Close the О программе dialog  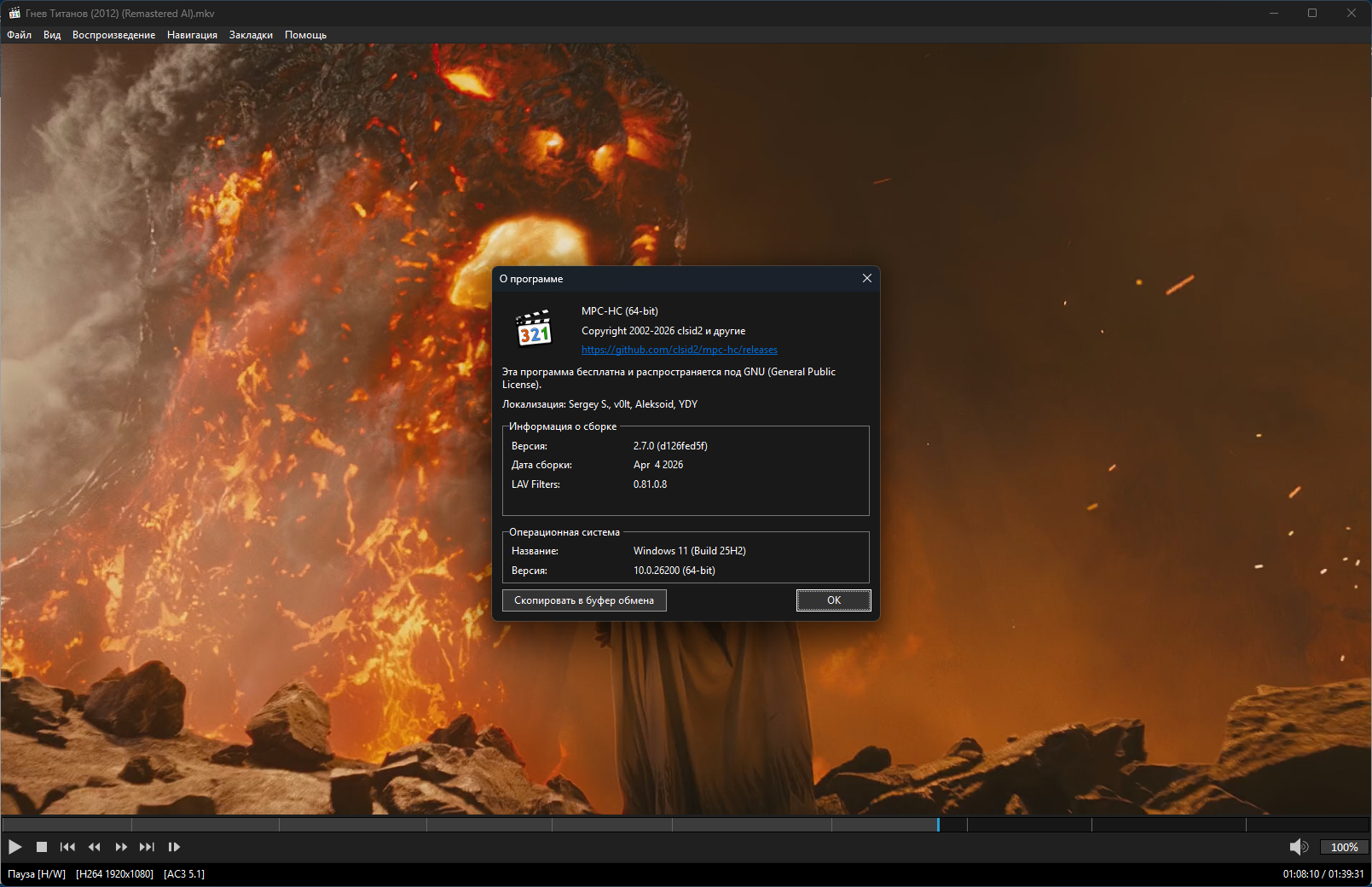(867, 279)
